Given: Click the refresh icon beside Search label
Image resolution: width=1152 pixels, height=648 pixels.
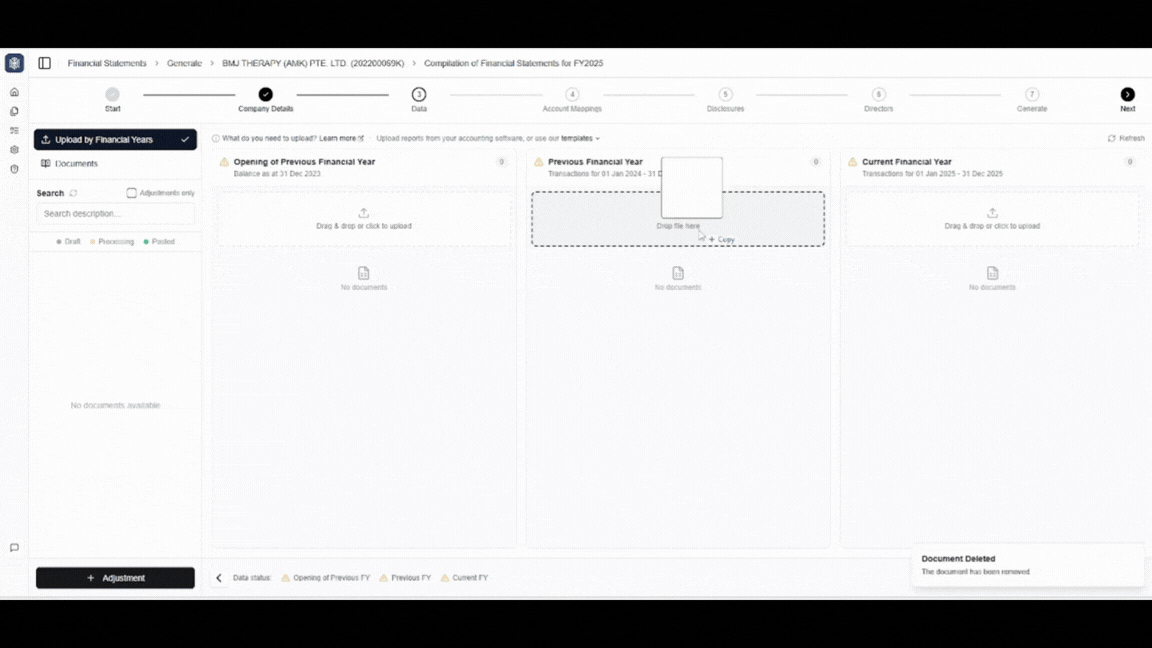Looking at the screenshot, I should pos(73,193).
